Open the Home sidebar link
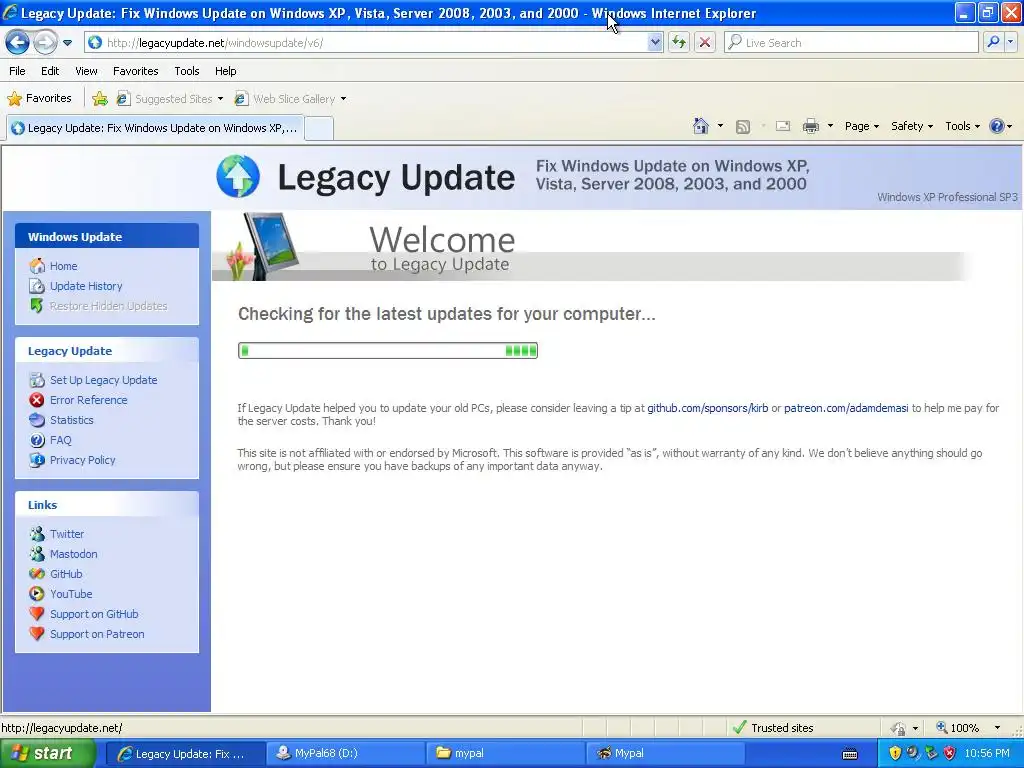This screenshot has height=768, width=1024. pyautogui.click(x=63, y=266)
